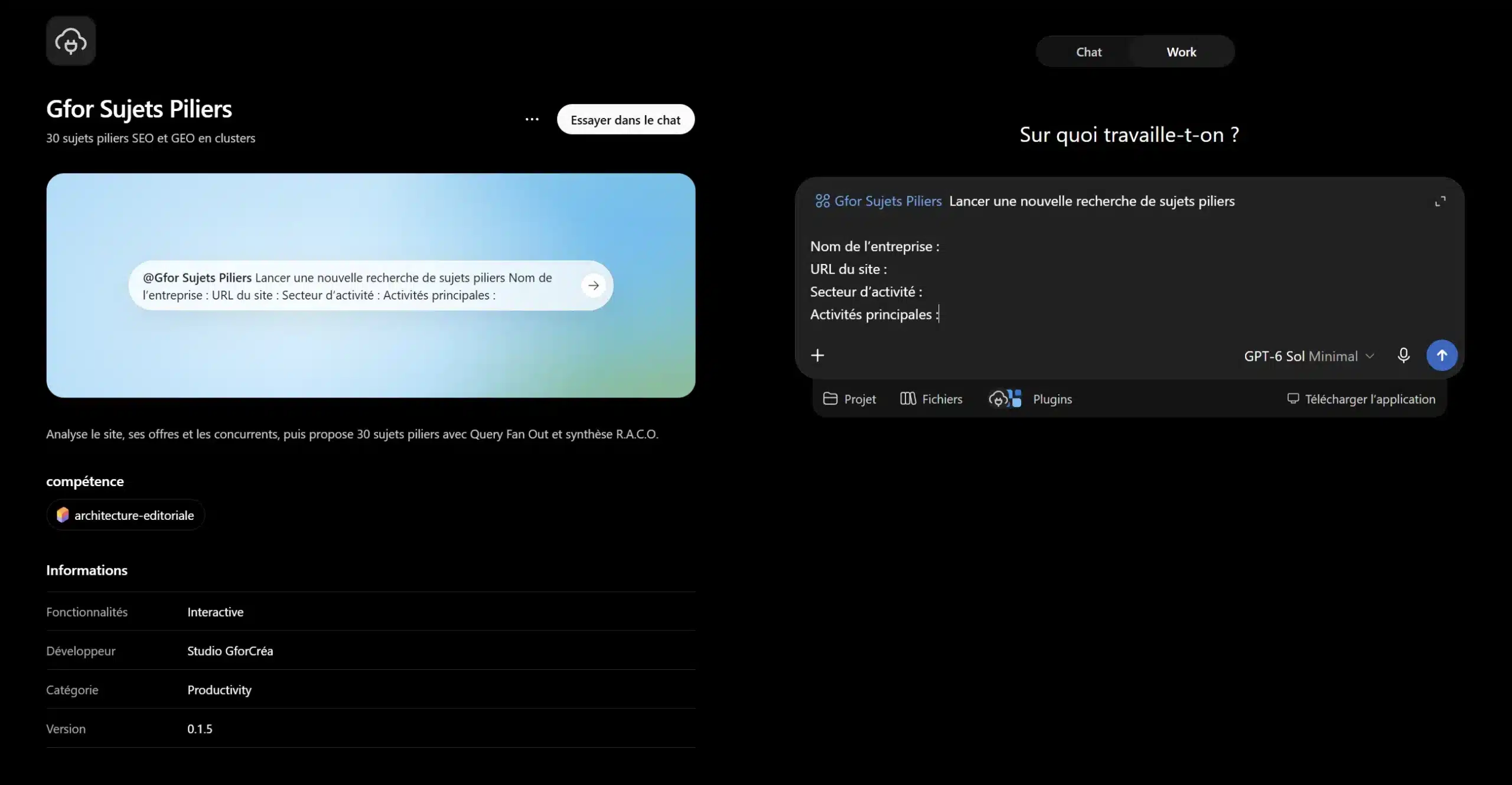This screenshot has width=1512, height=785.
Task: Click Télécharger l'application link
Action: click(x=1361, y=399)
